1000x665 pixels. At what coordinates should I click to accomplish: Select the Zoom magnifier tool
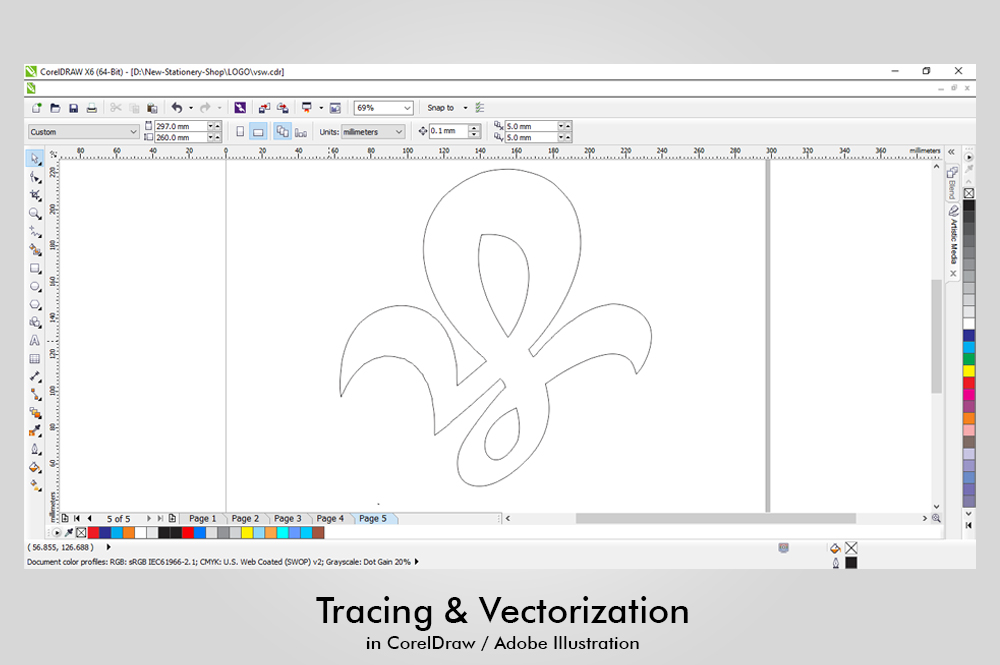(35, 213)
